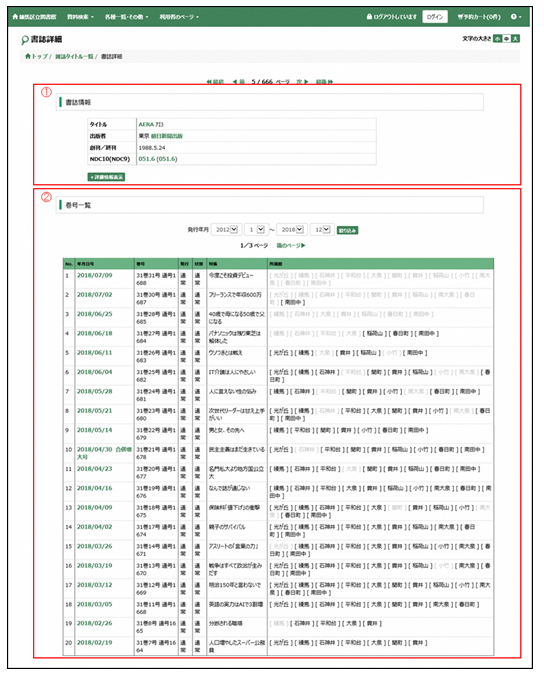
Task: Go to 雑誌タイトル一覧 in the breadcrumb
Action: [74, 56]
